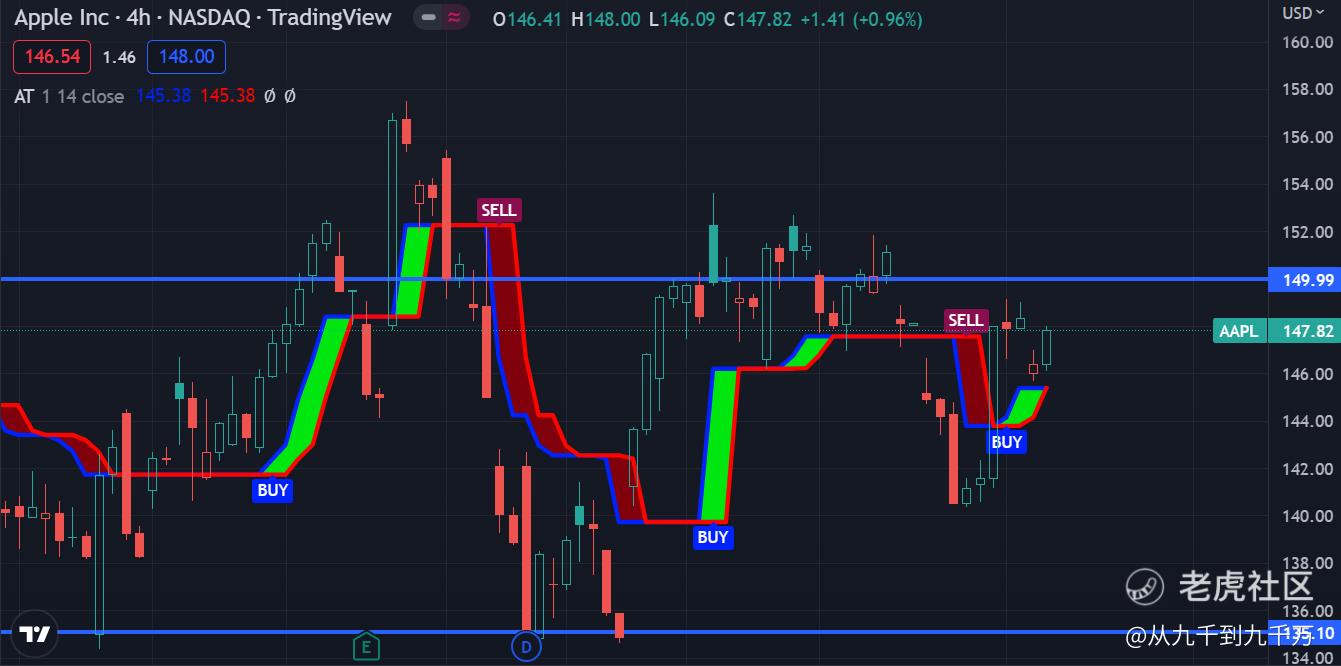Click the blue 148.00 buy price button
The image size is (1341, 666).
(x=186, y=57)
